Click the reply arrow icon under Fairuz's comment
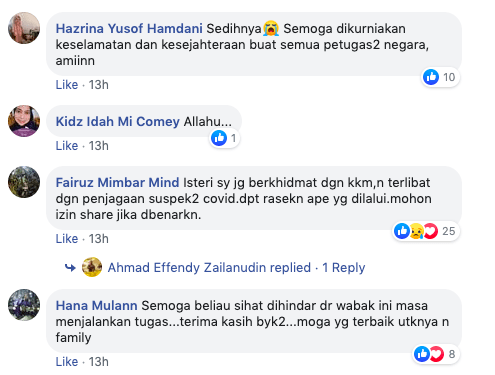495x375 pixels. pyautogui.click(x=70, y=267)
